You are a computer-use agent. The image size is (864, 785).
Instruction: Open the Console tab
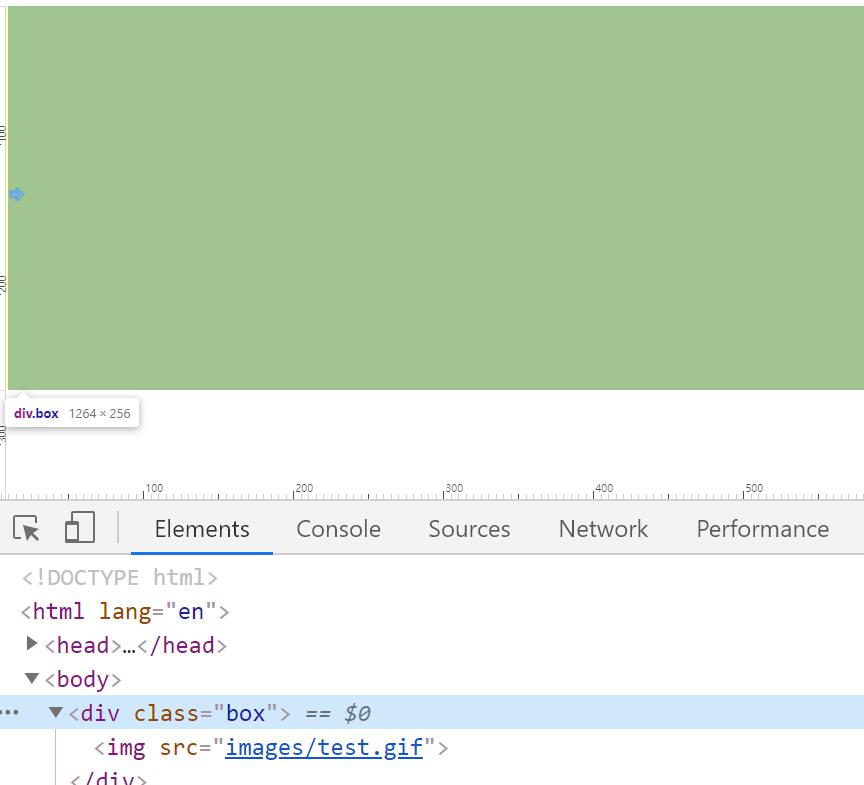click(x=338, y=529)
